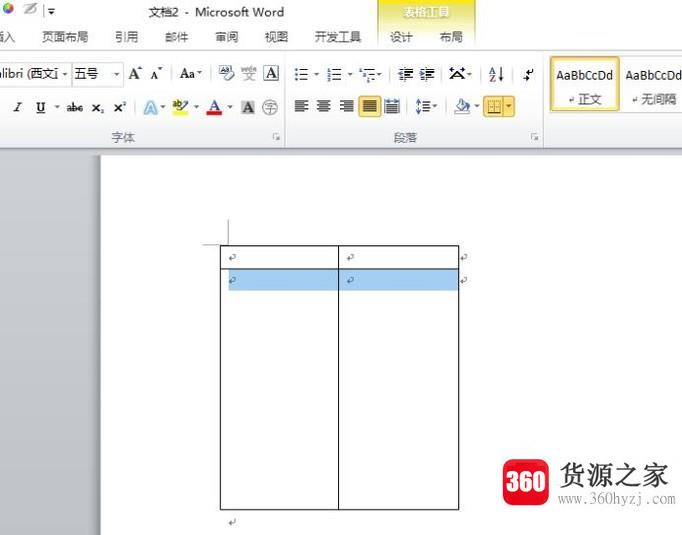Click the Enclose Characters icon
The width and height of the screenshot is (682, 535).
[x=270, y=107]
